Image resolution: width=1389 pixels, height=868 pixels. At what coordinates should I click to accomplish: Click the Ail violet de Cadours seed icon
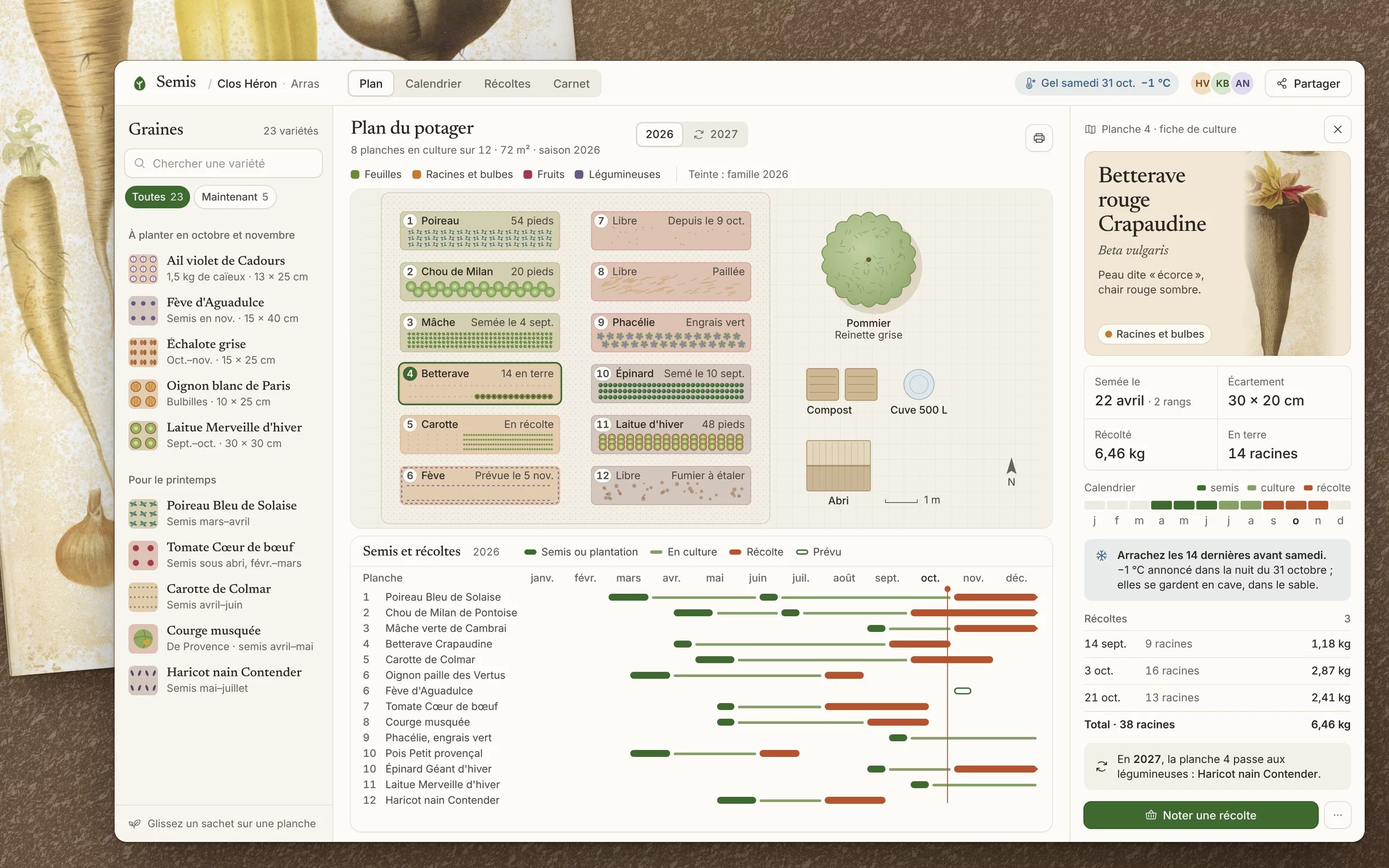click(143, 269)
